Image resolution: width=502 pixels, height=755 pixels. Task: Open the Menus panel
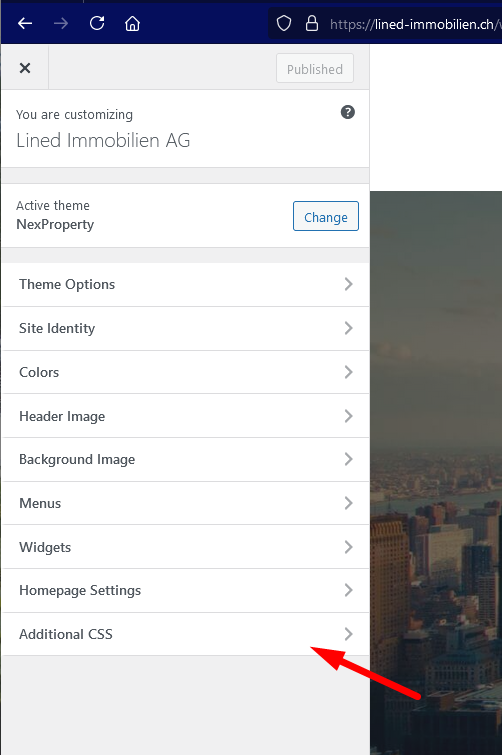point(186,503)
